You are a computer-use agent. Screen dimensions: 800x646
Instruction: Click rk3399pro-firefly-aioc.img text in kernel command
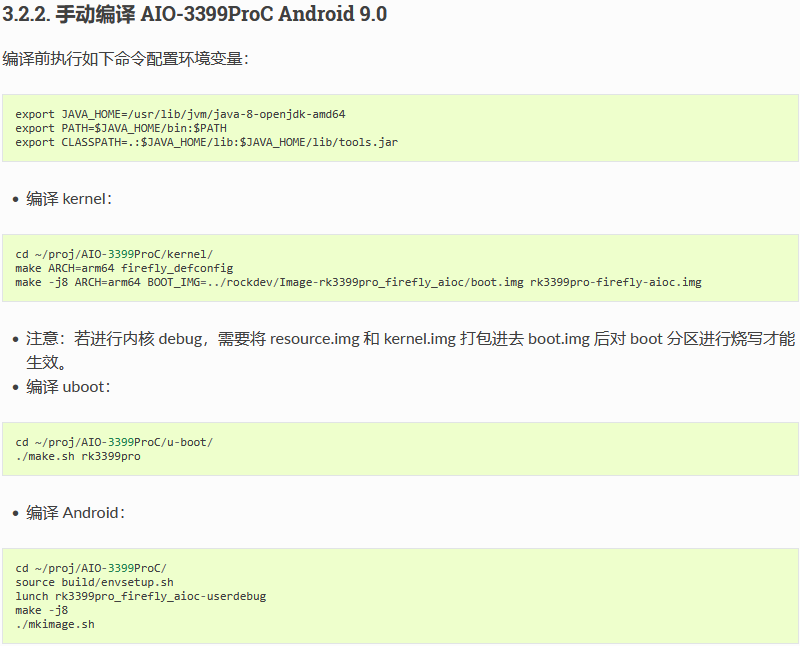pyautogui.click(x=616, y=282)
